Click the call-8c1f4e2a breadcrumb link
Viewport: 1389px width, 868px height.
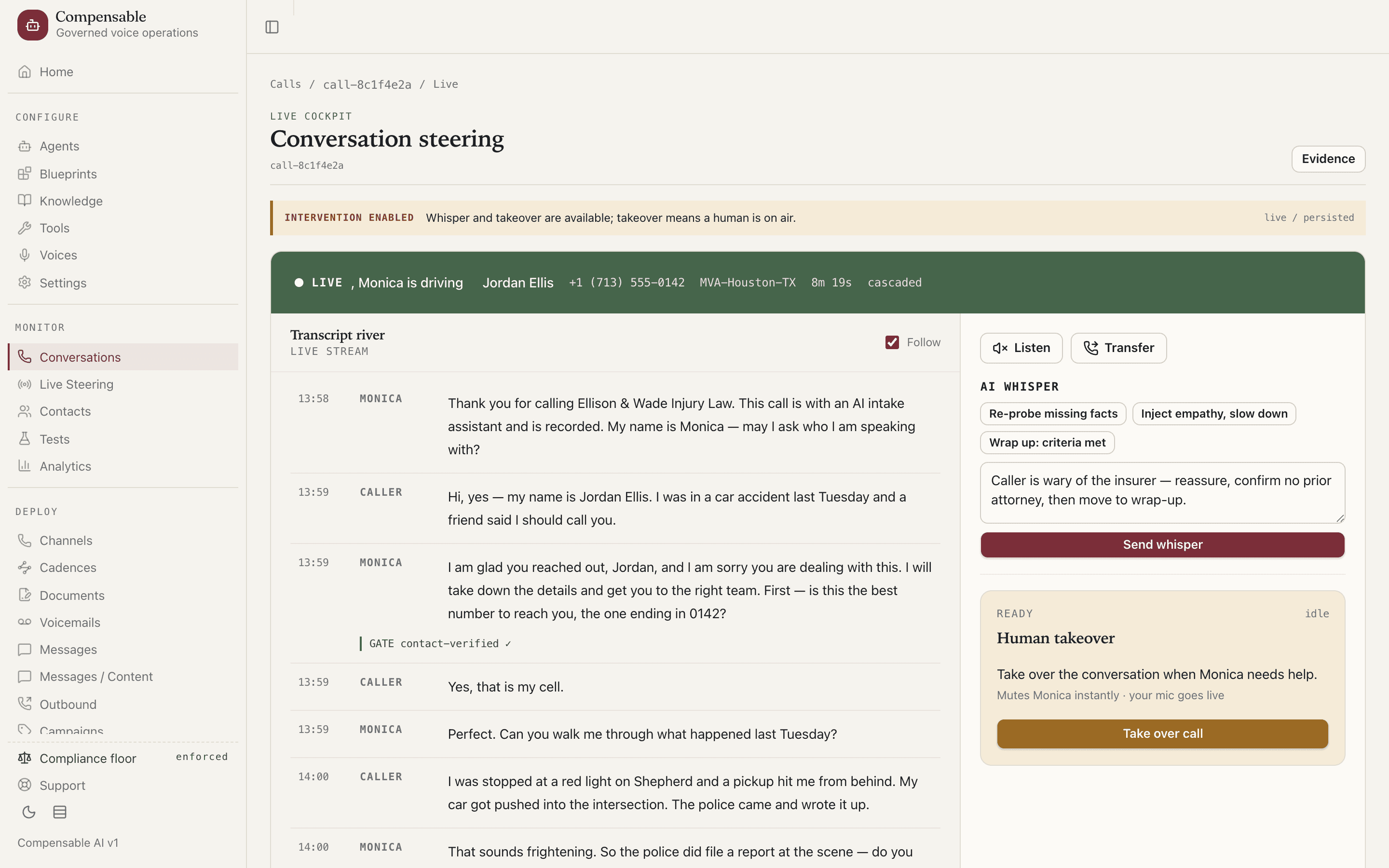(x=368, y=84)
